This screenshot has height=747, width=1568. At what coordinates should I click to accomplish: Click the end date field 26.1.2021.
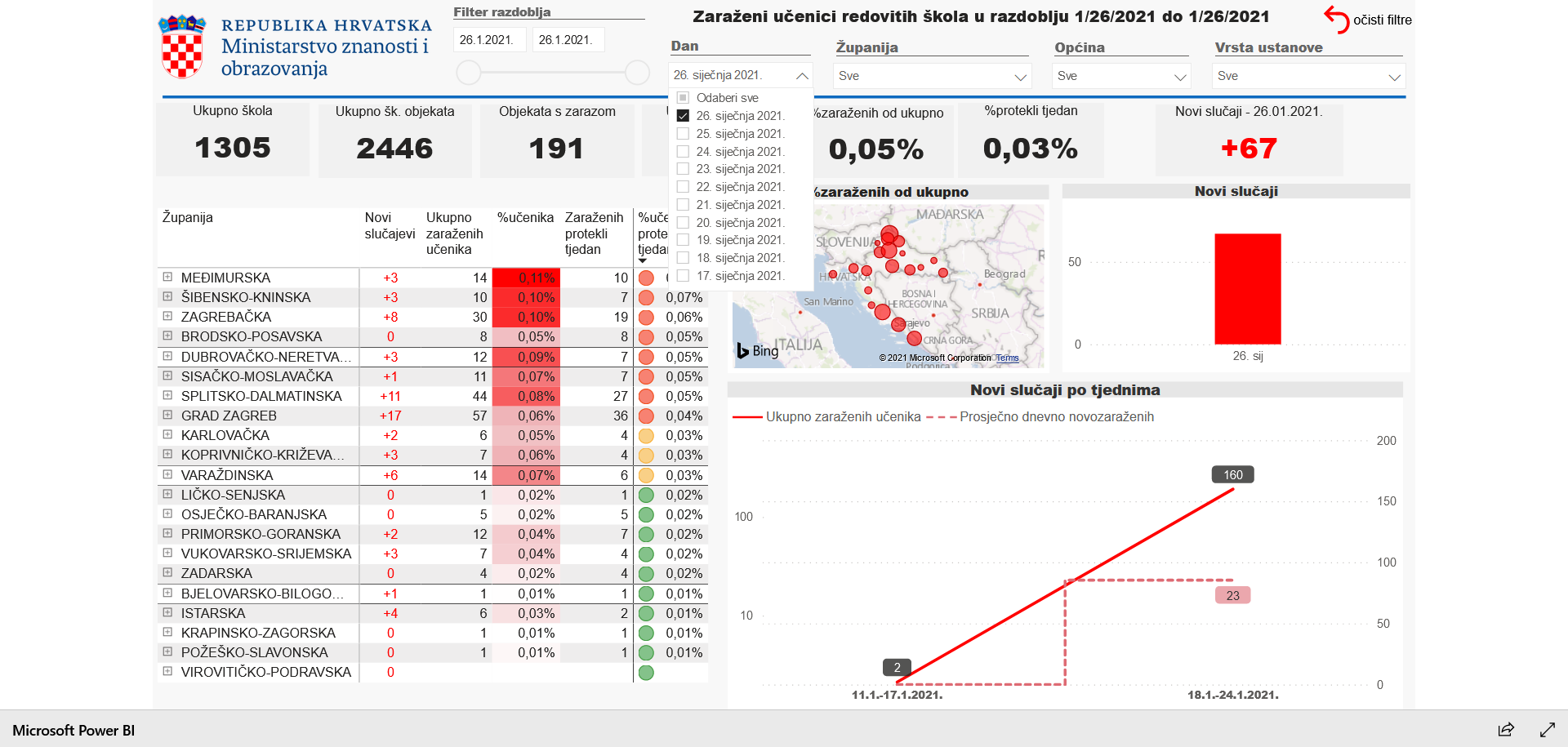(x=568, y=39)
